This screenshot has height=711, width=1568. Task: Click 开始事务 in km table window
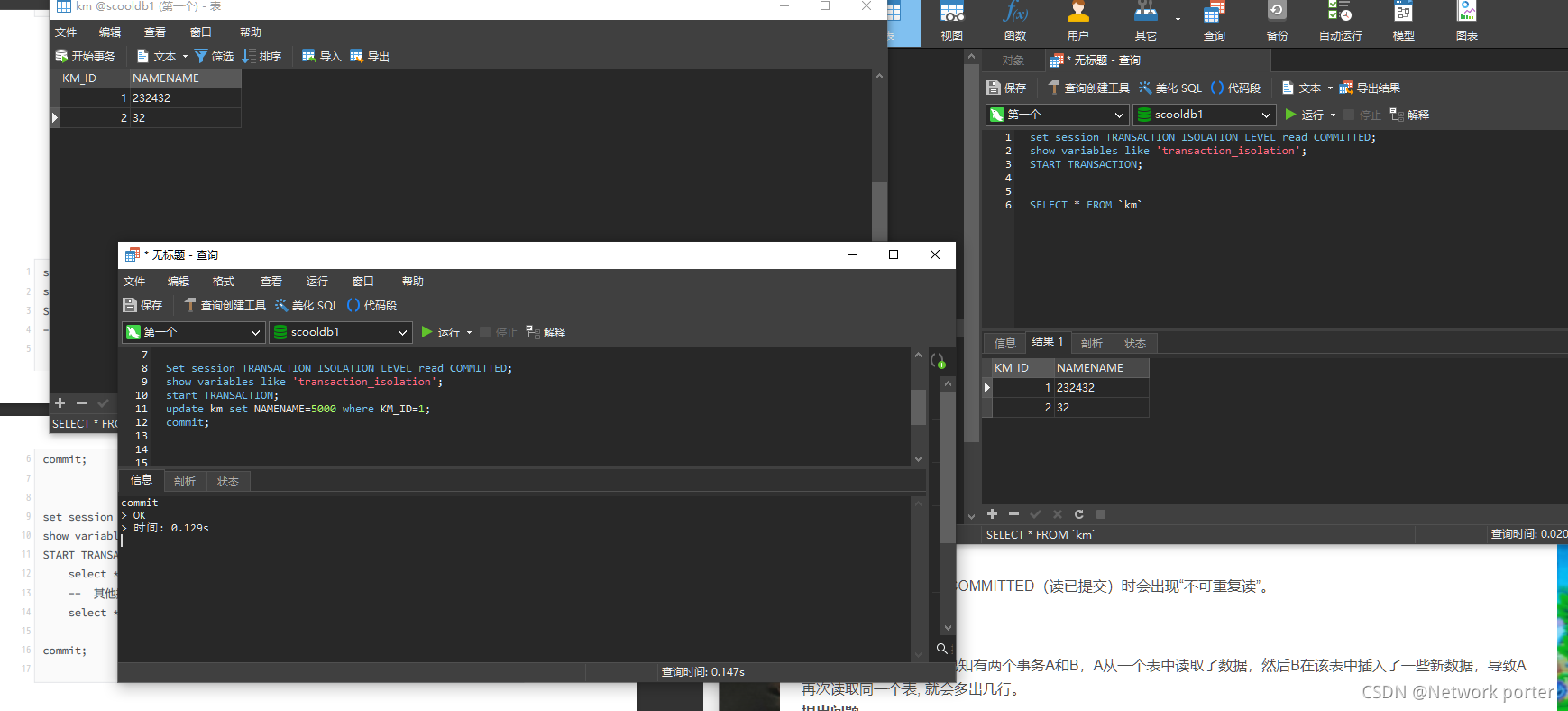[86, 56]
